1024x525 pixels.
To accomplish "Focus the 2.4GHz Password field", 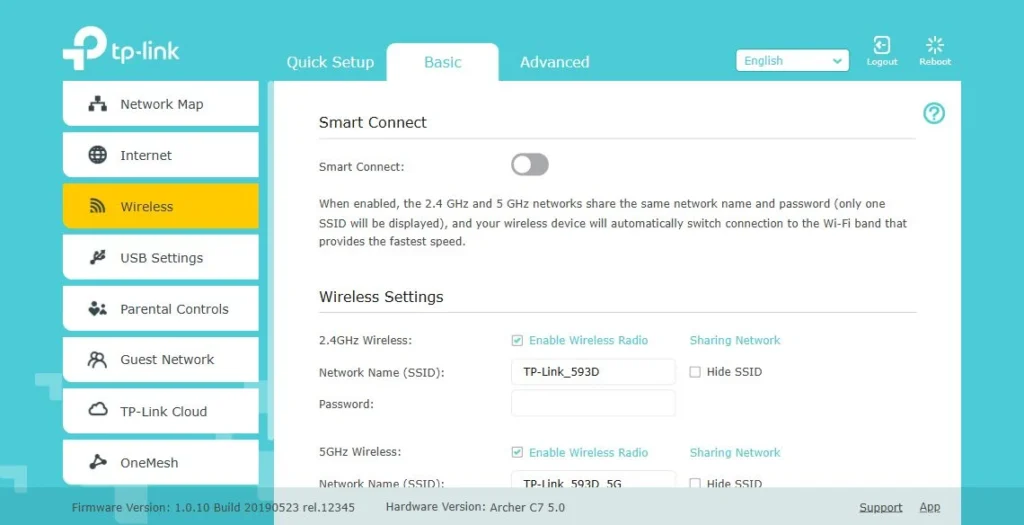I will point(593,404).
